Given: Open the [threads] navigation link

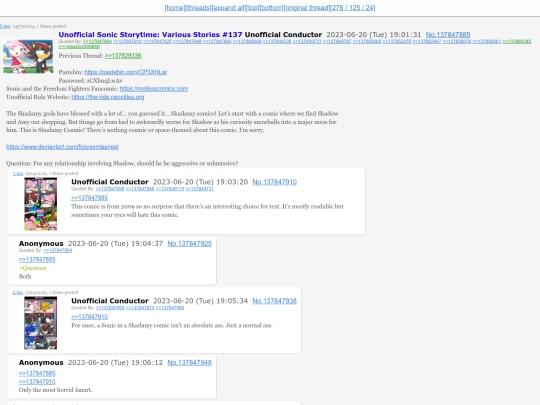Looking at the screenshot, I should coord(198,8).
